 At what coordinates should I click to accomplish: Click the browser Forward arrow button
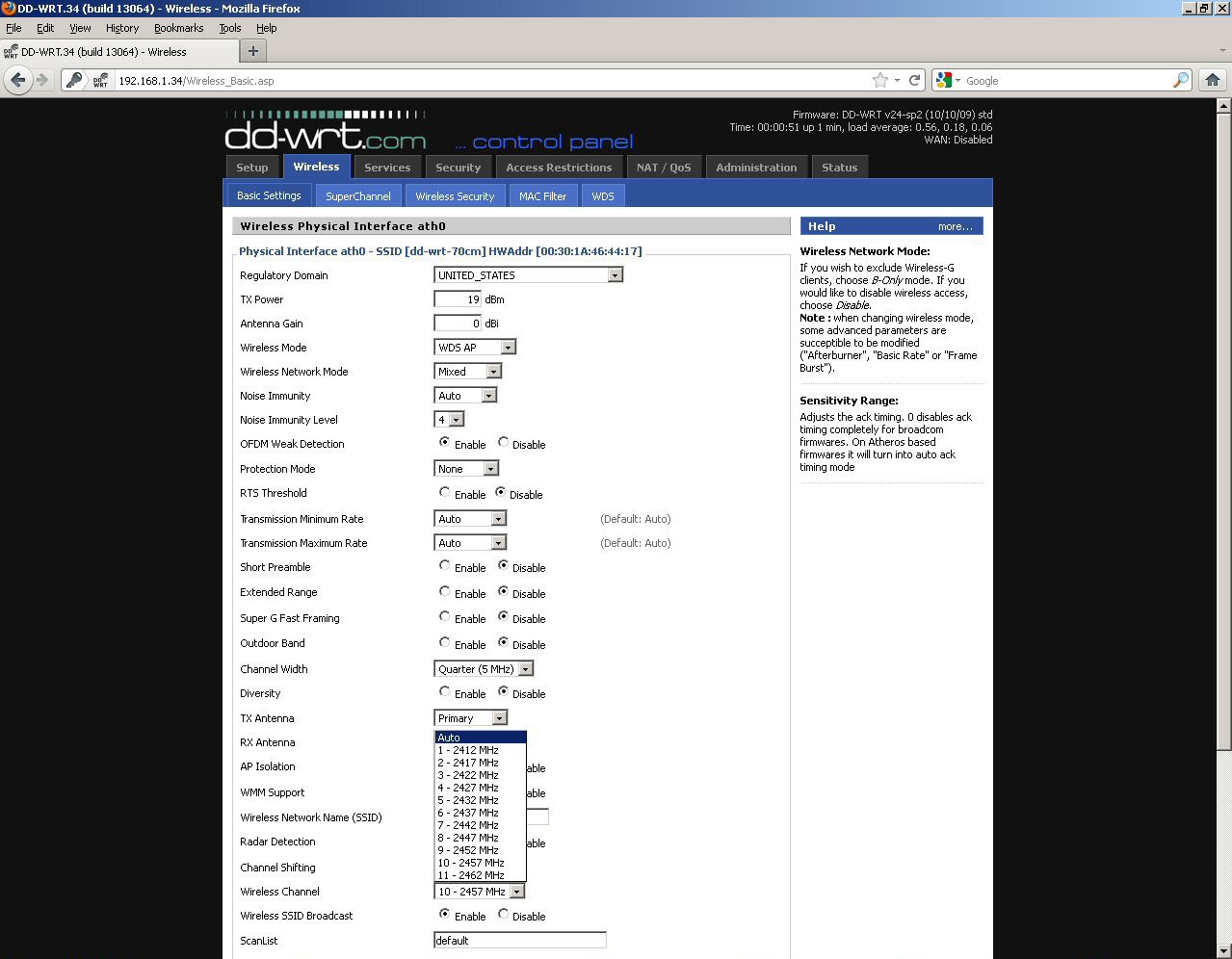[43, 80]
